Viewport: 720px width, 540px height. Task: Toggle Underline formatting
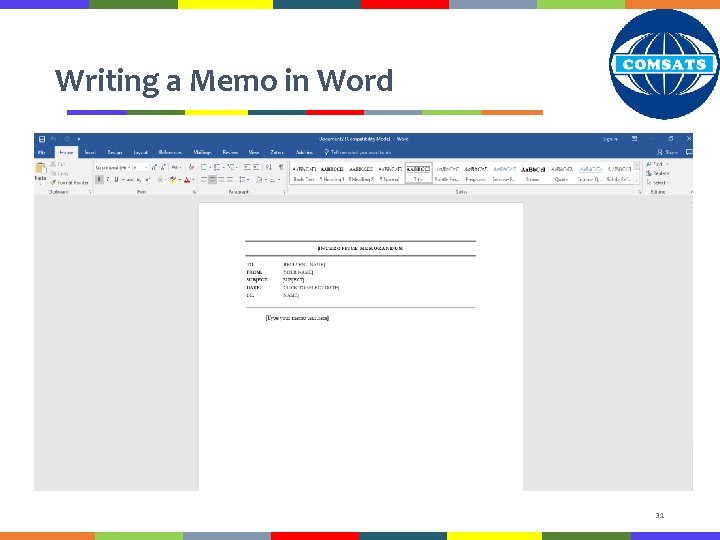(116, 180)
